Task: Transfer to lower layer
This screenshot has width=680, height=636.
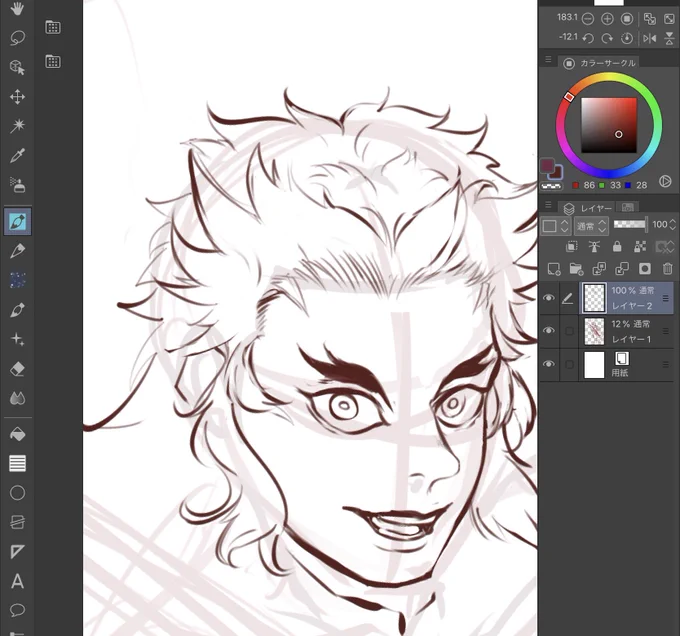Action: 599,269
